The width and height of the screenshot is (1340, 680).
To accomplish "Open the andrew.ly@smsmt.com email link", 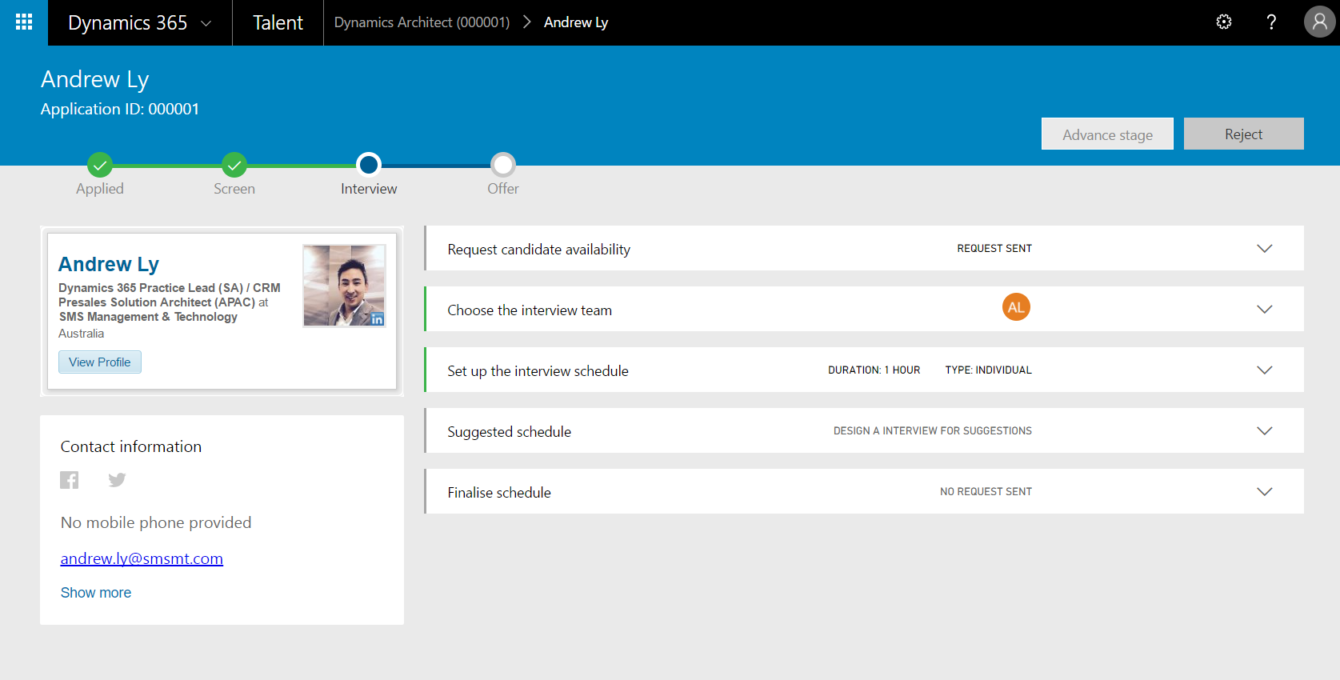I will [142, 559].
